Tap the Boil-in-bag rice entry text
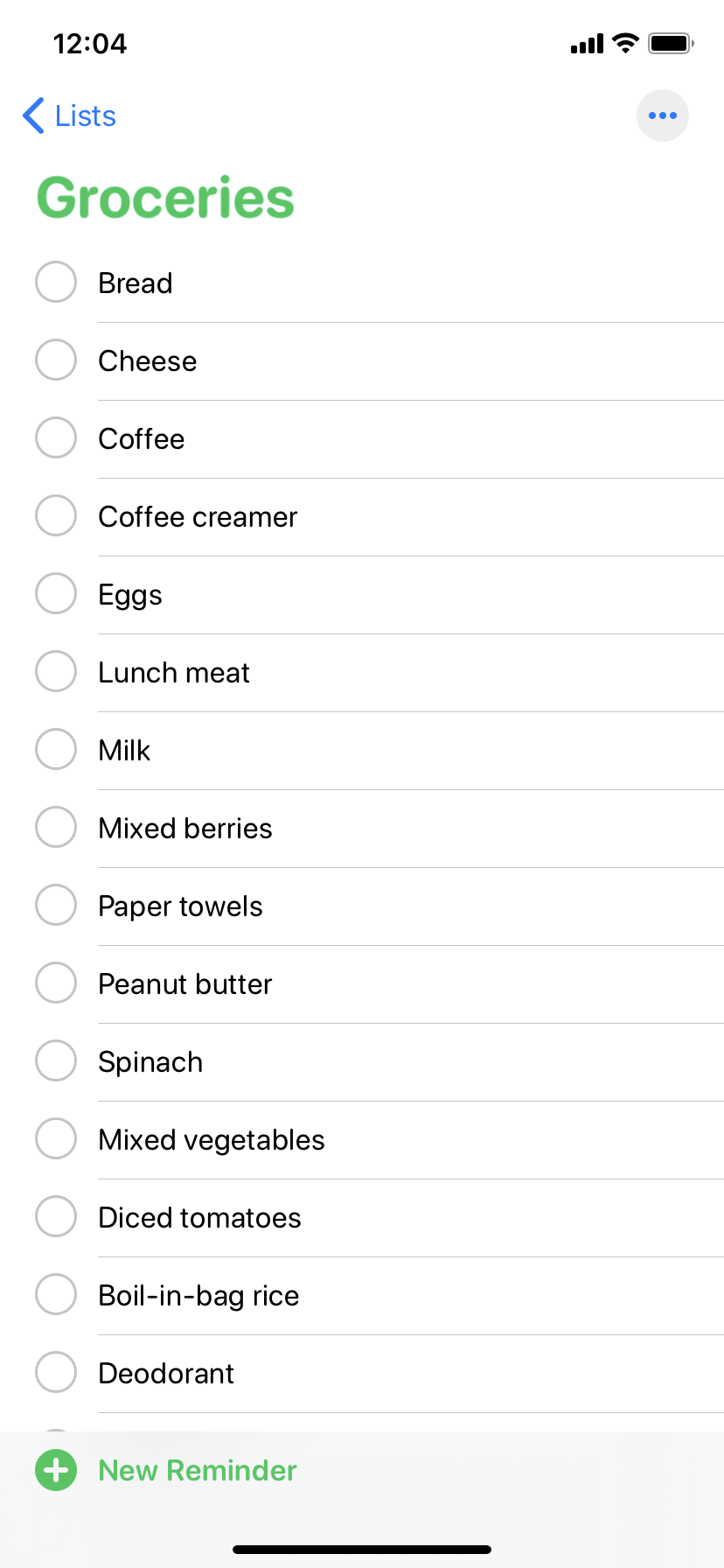The image size is (724, 1568). pyautogui.click(x=198, y=1295)
